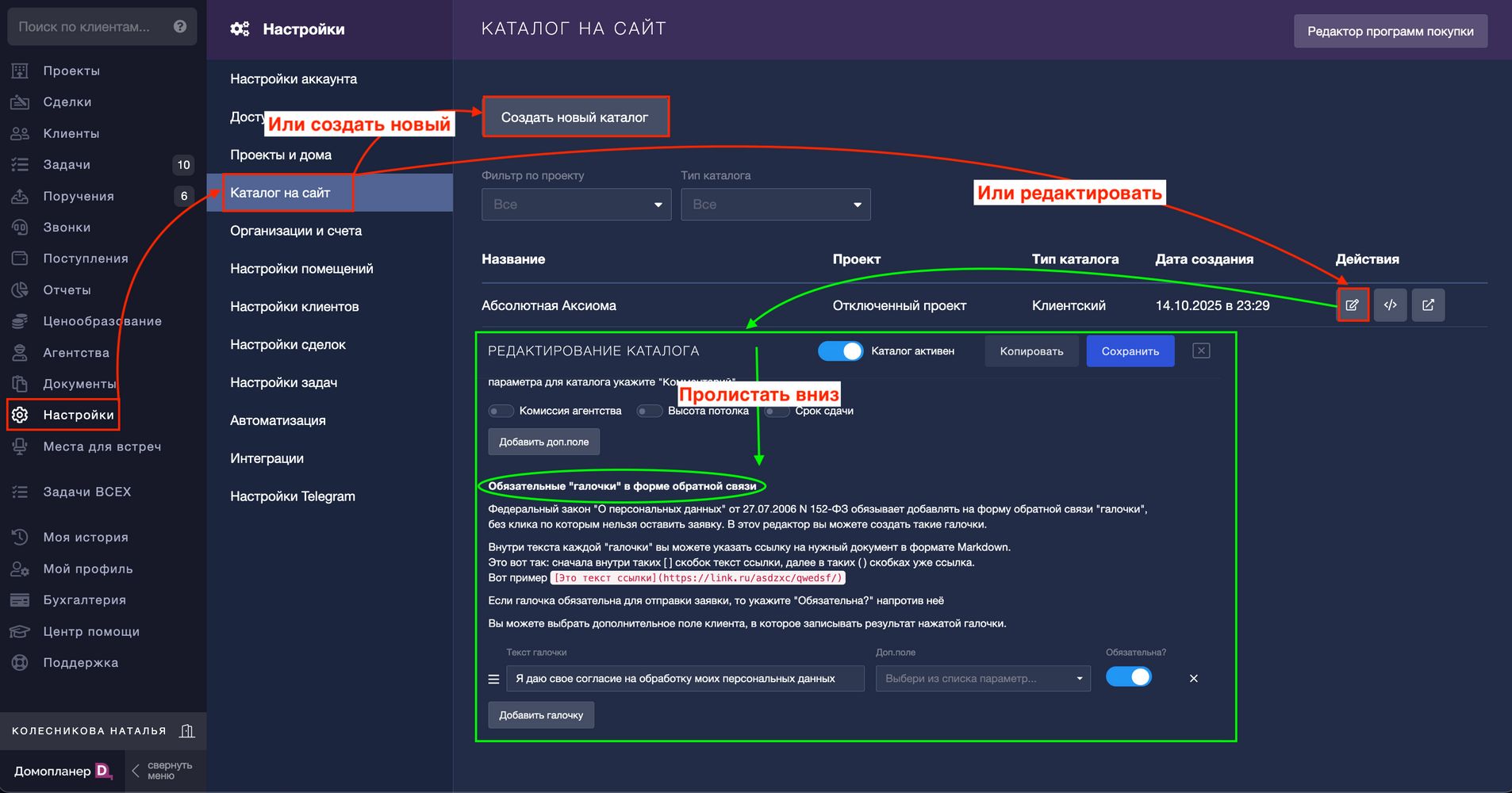Open Проекты и дома settings section
Viewport: 1512px width, 793px height.
[281, 155]
